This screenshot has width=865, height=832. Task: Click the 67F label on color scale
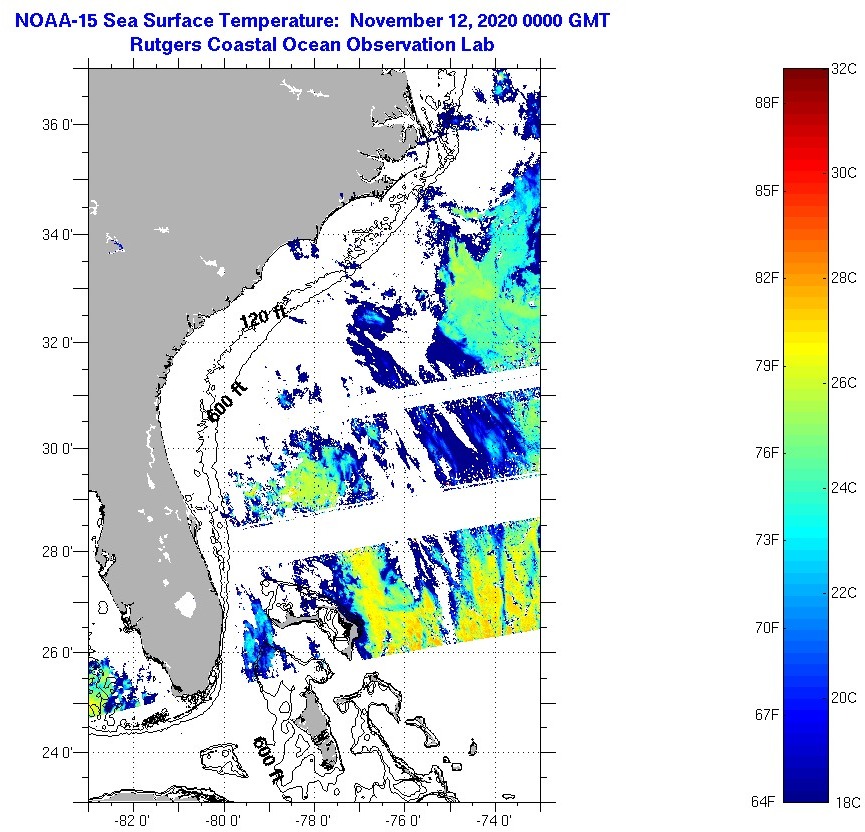pos(767,714)
